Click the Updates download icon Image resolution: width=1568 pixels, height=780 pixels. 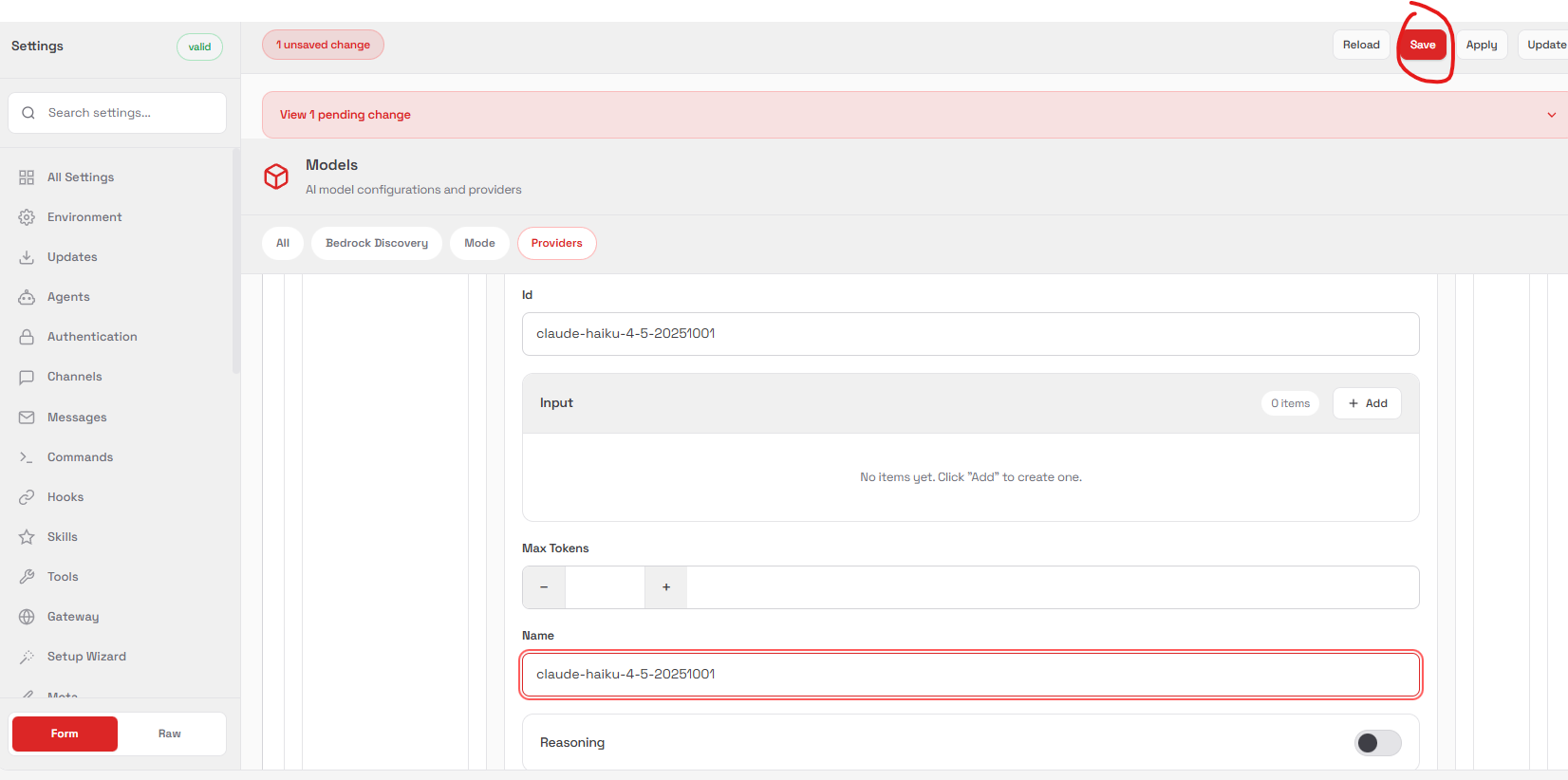click(x=27, y=257)
